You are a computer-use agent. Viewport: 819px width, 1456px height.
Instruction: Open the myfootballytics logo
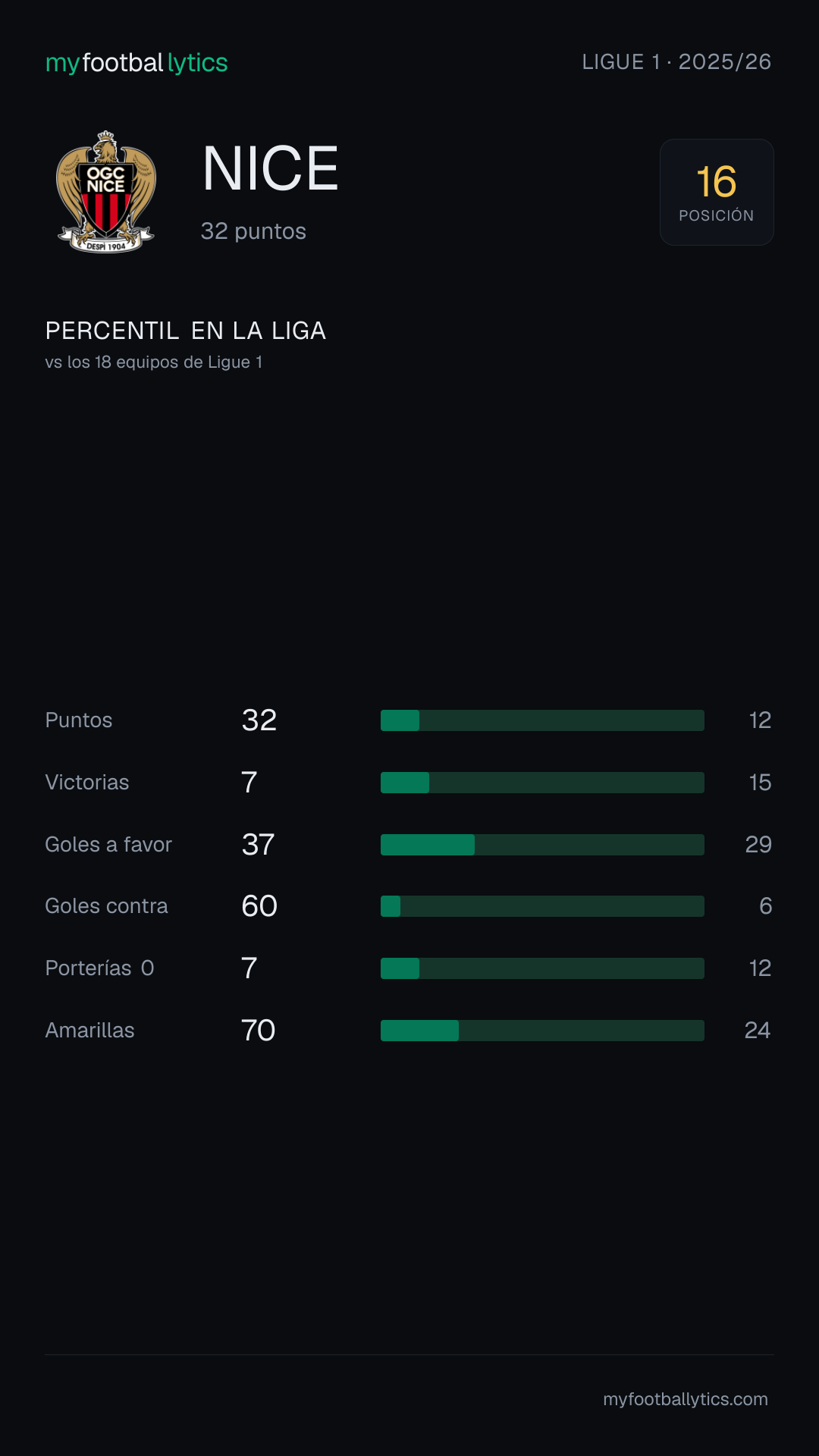pyautogui.click(x=136, y=63)
